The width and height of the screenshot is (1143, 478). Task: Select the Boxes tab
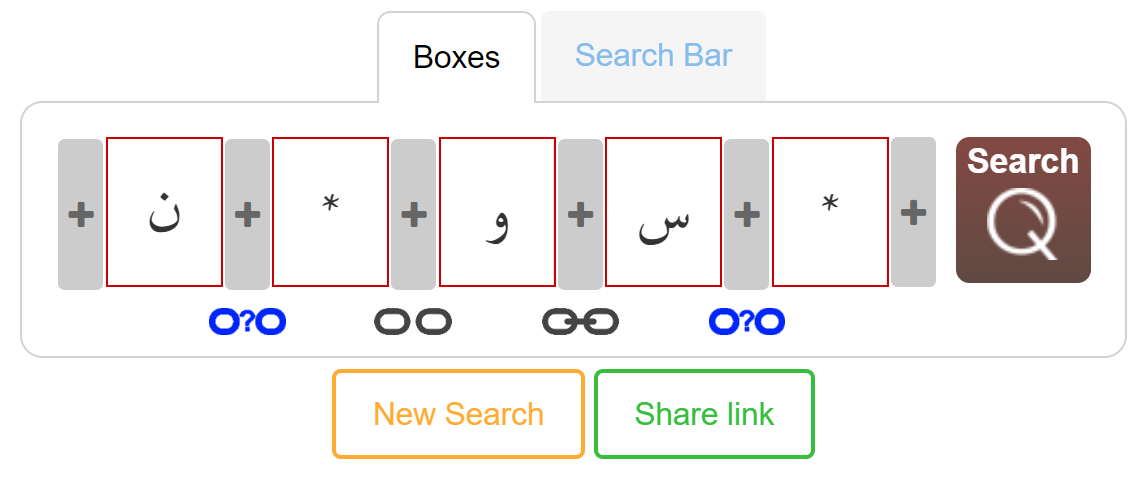pyautogui.click(x=456, y=57)
